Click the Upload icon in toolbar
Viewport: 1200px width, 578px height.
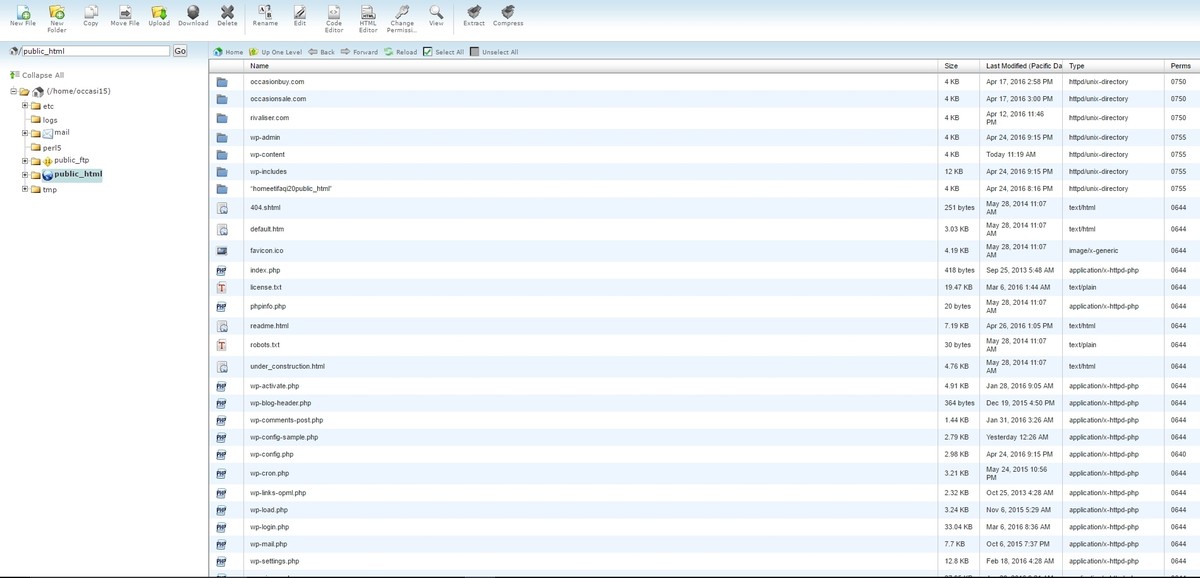(x=159, y=12)
